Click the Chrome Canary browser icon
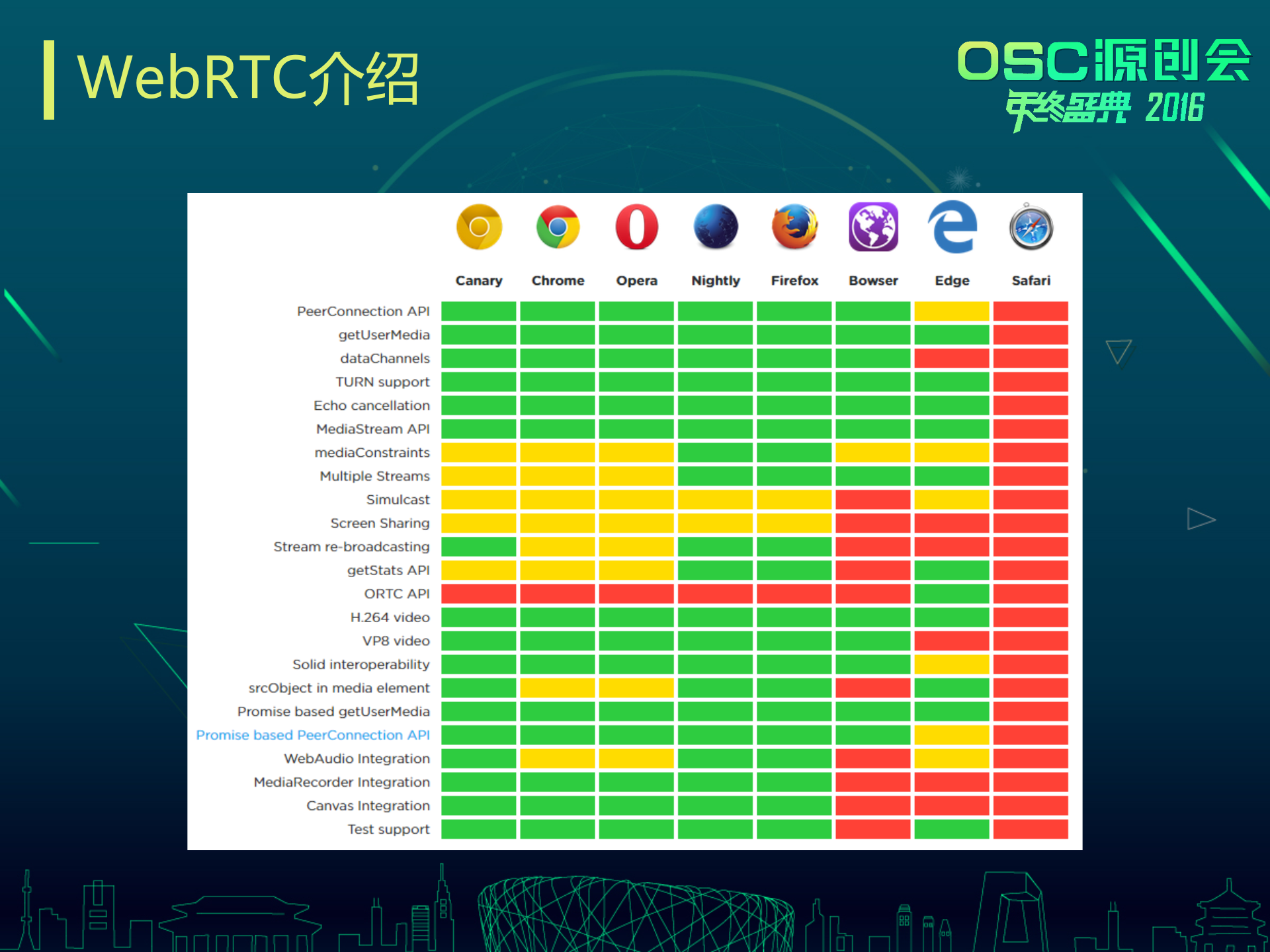Screen dimensions: 1270x952 coord(480,227)
